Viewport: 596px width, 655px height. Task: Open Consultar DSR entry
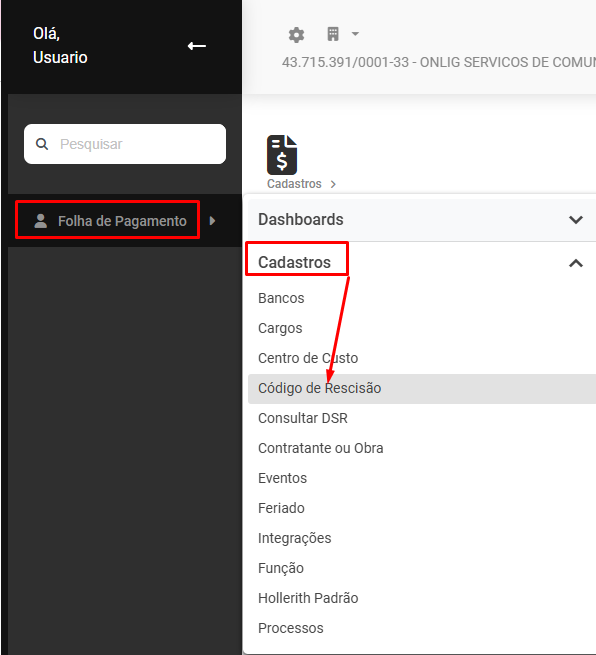303,418
